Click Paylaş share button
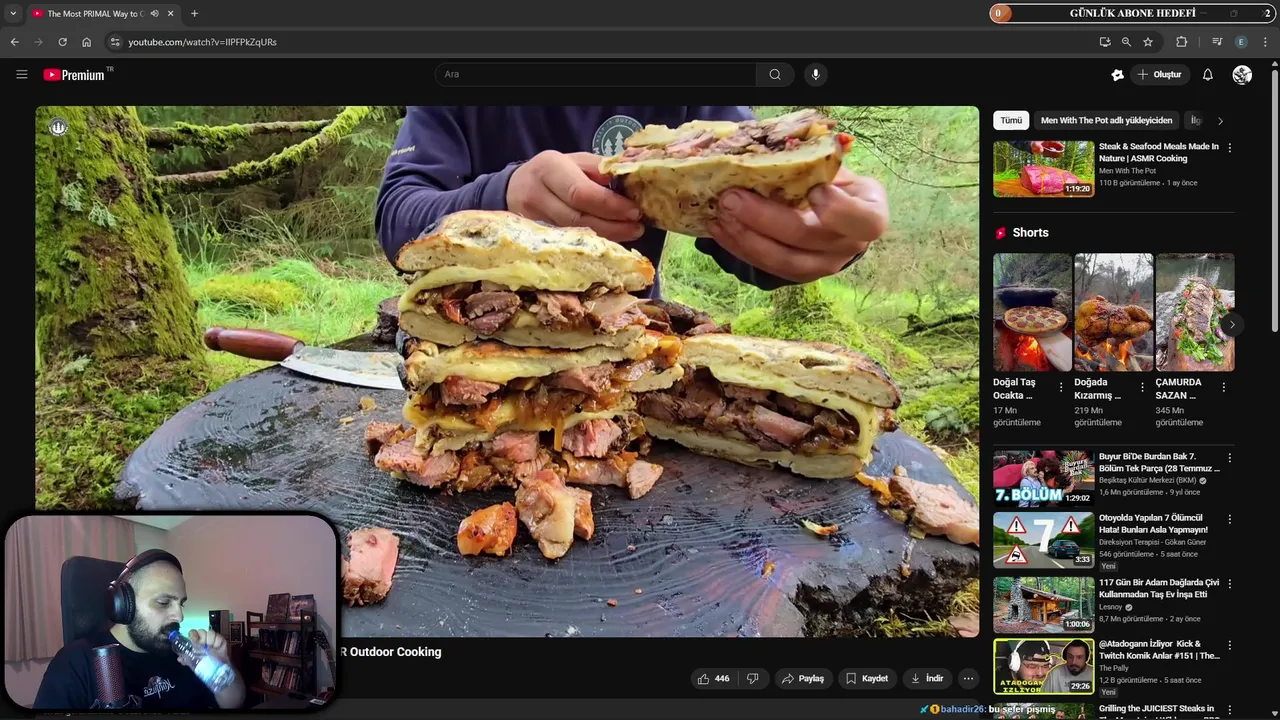Viewport: 1280px width, 720px height. 803,678
